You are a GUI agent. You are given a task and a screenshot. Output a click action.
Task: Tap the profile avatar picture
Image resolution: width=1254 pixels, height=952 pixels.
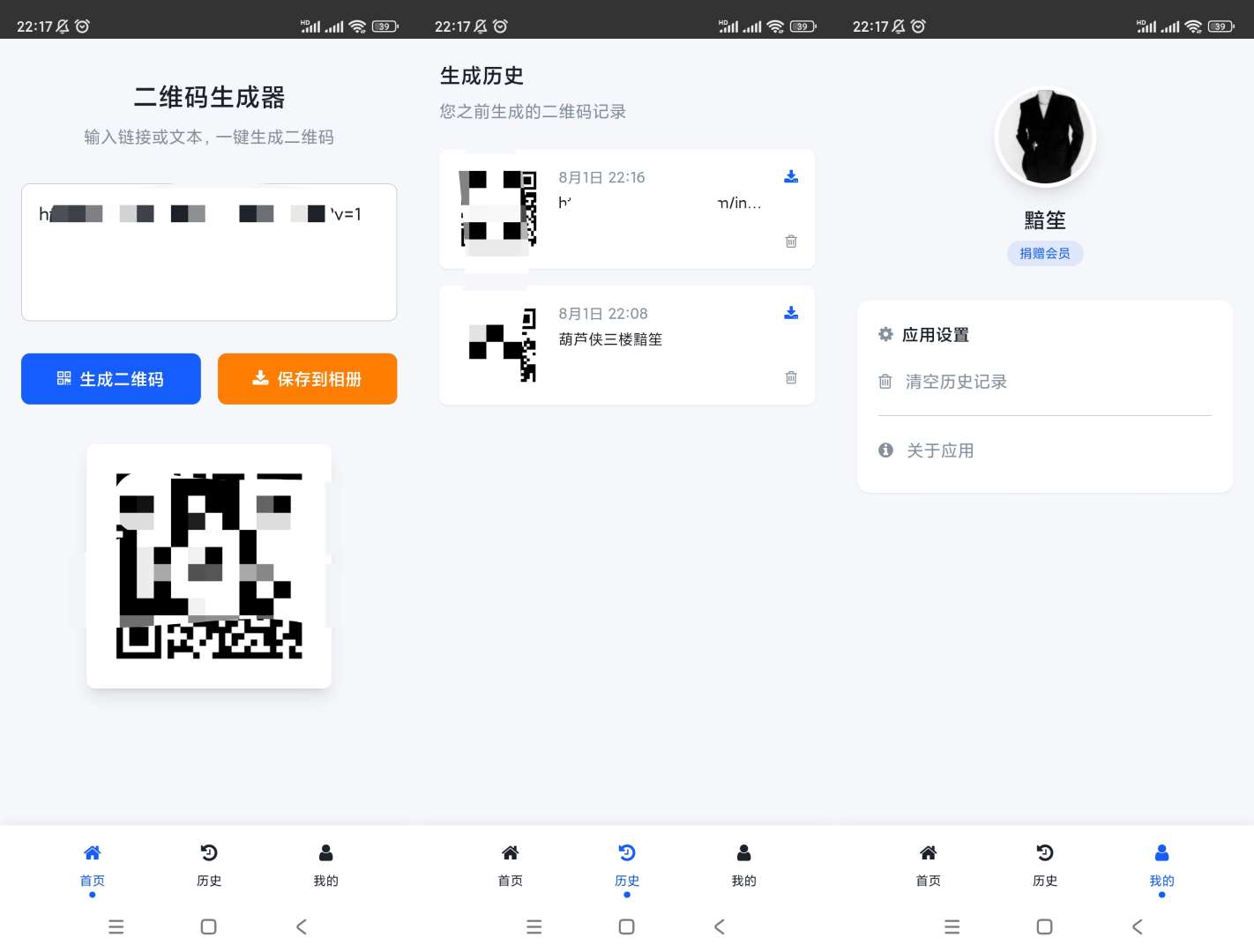point(1045,138)
